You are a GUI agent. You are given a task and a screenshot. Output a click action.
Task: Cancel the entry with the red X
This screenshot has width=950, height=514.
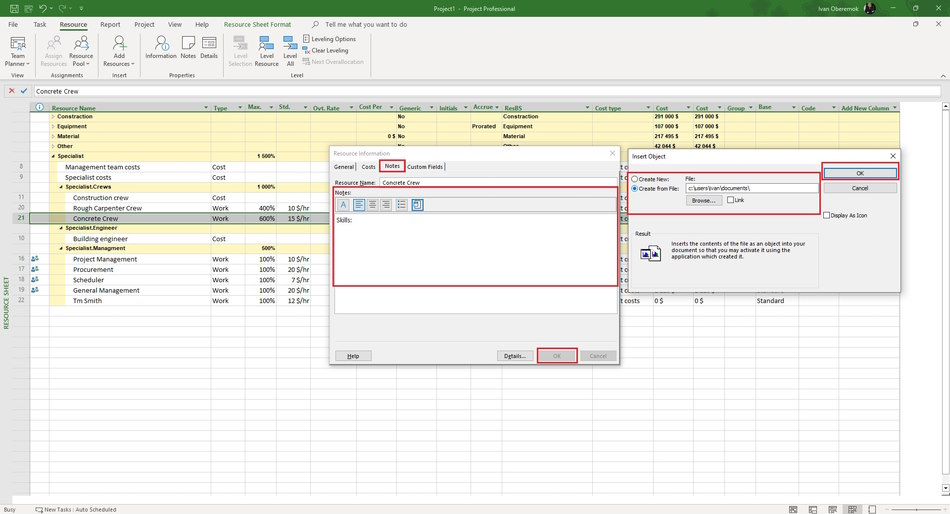(11, 91)
